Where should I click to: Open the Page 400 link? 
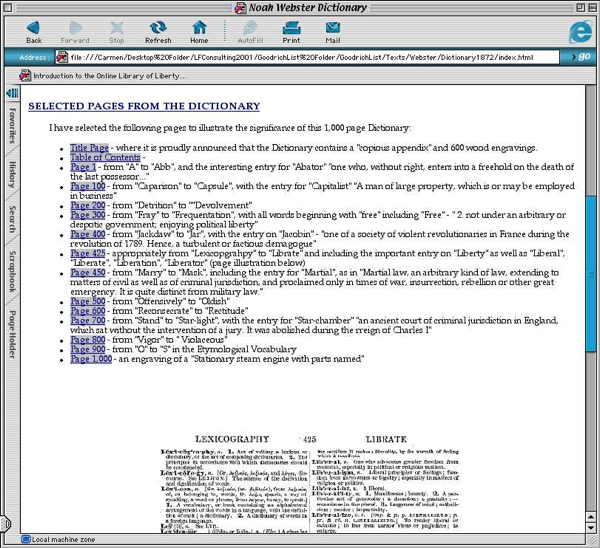click(88, 234)
